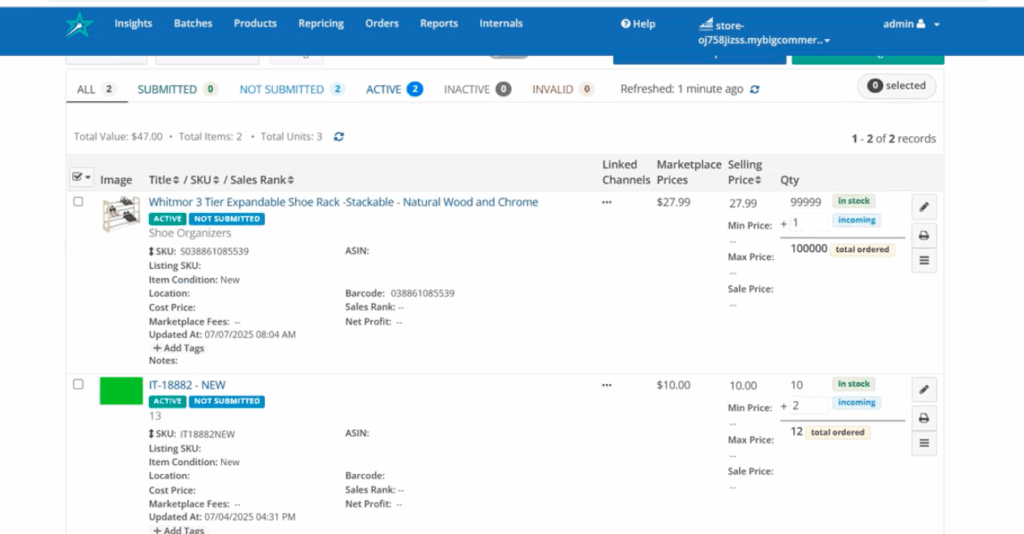Print label for IT-18882 row

924,418
